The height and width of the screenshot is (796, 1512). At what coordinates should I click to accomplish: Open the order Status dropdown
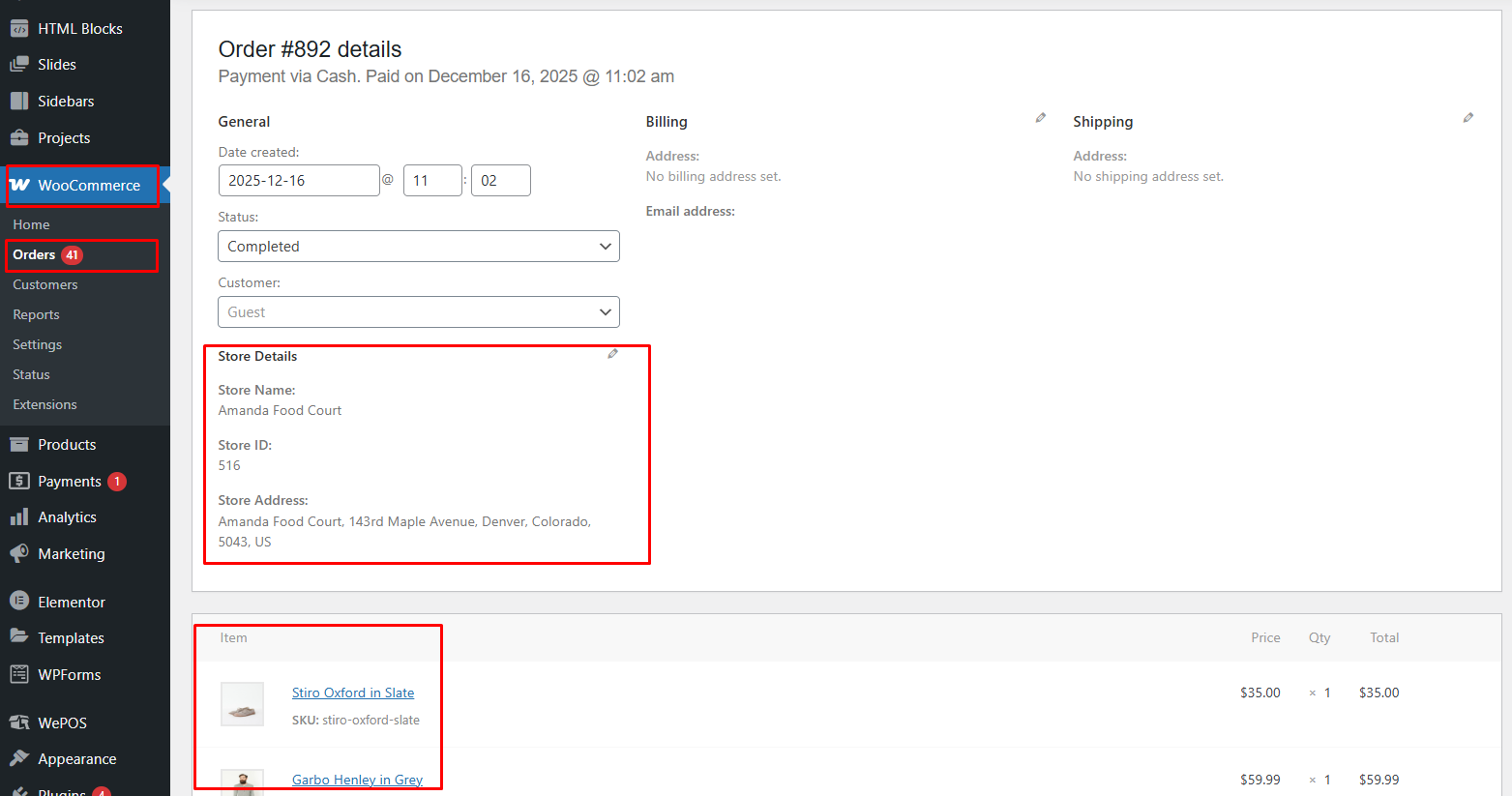click(419, 247)
